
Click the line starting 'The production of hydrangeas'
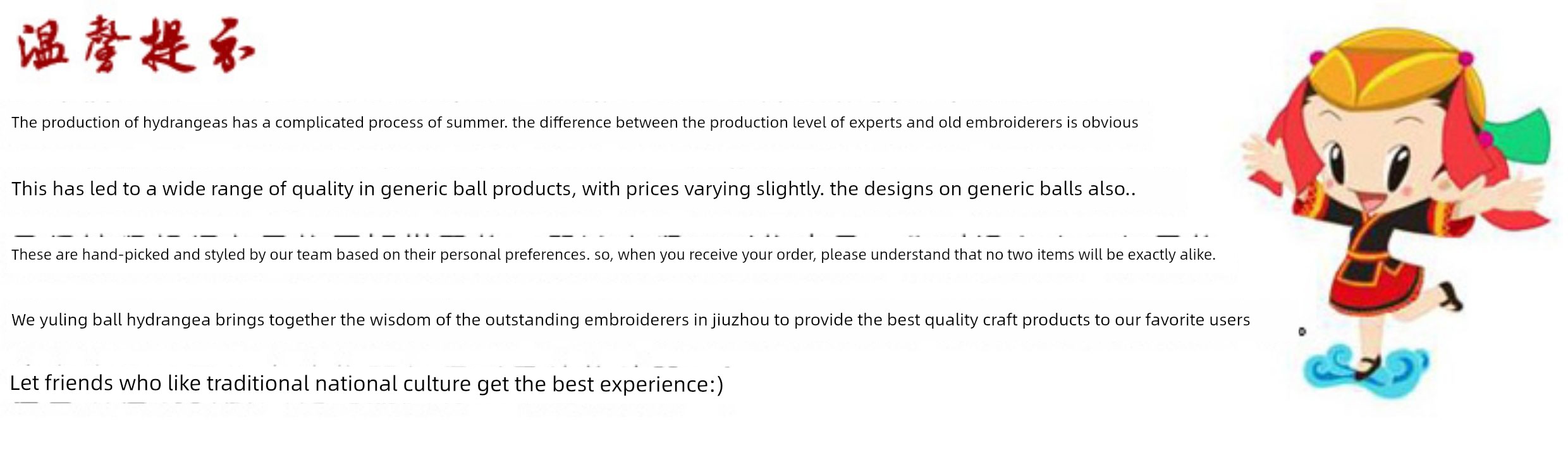pyautogui.click(x=575, y=122)
